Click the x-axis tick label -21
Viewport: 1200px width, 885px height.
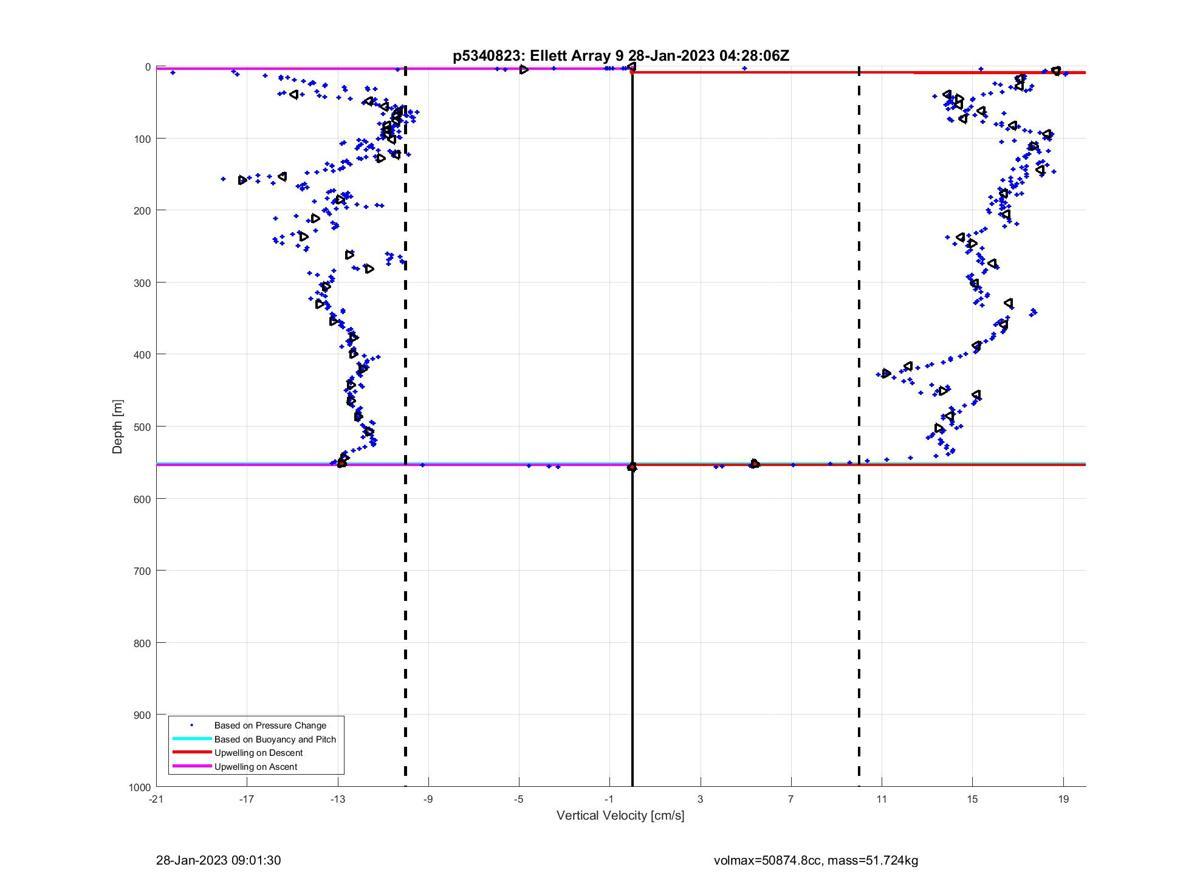coord(156,799)
